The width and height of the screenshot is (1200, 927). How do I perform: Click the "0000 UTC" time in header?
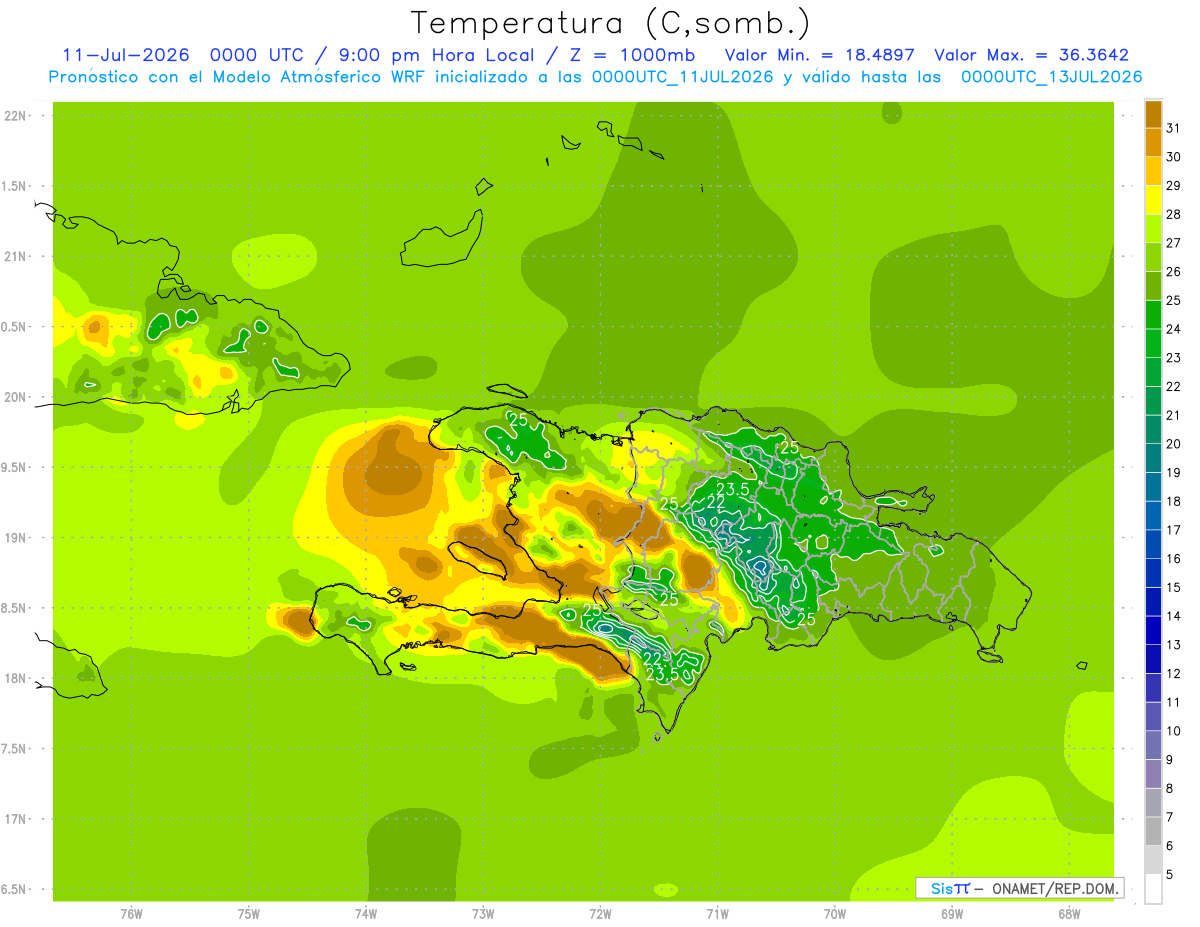(258, 55)
